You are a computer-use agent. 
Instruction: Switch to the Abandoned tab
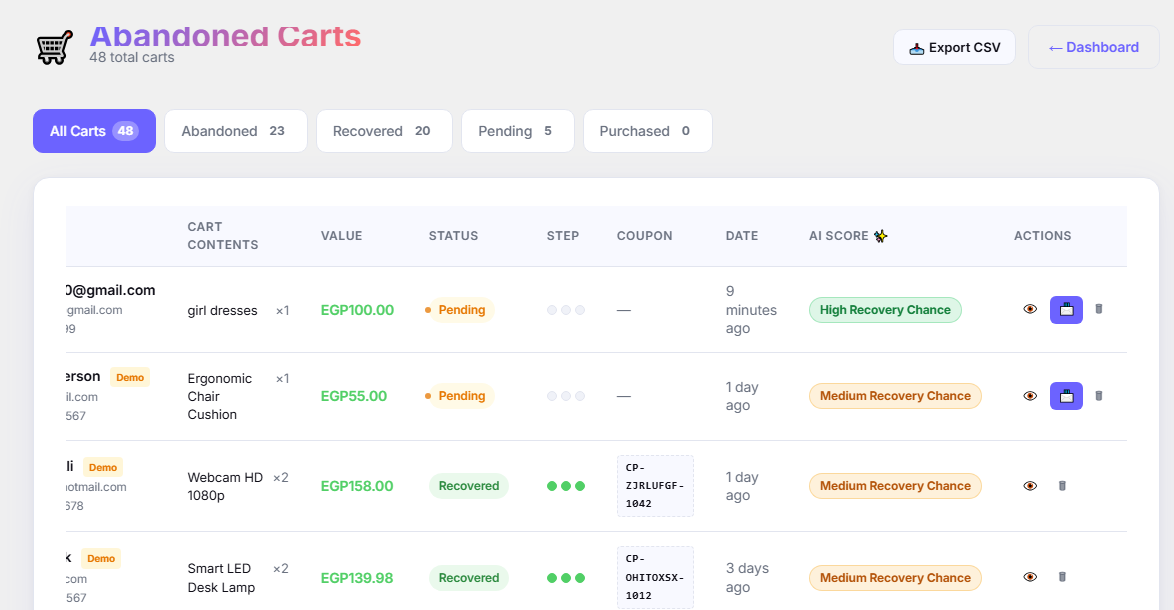(236, 131)
